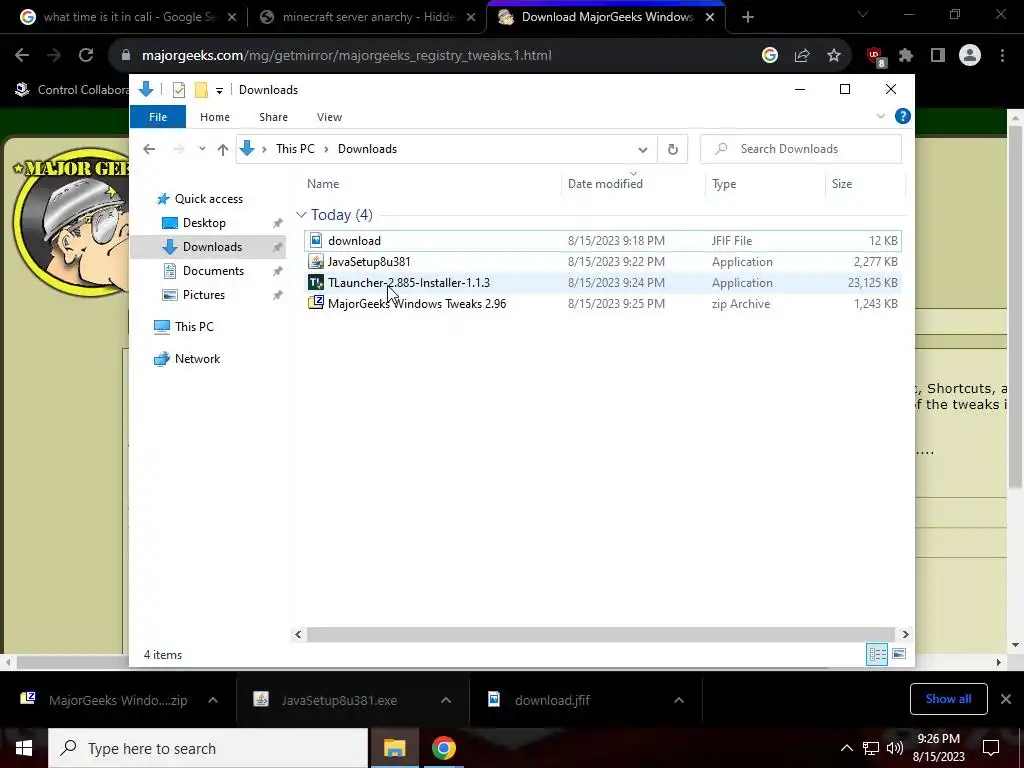The height and width of the screenshot is (768, 1024).
Task: Collapse the Today (4) group
Action: tap(301, 215)
